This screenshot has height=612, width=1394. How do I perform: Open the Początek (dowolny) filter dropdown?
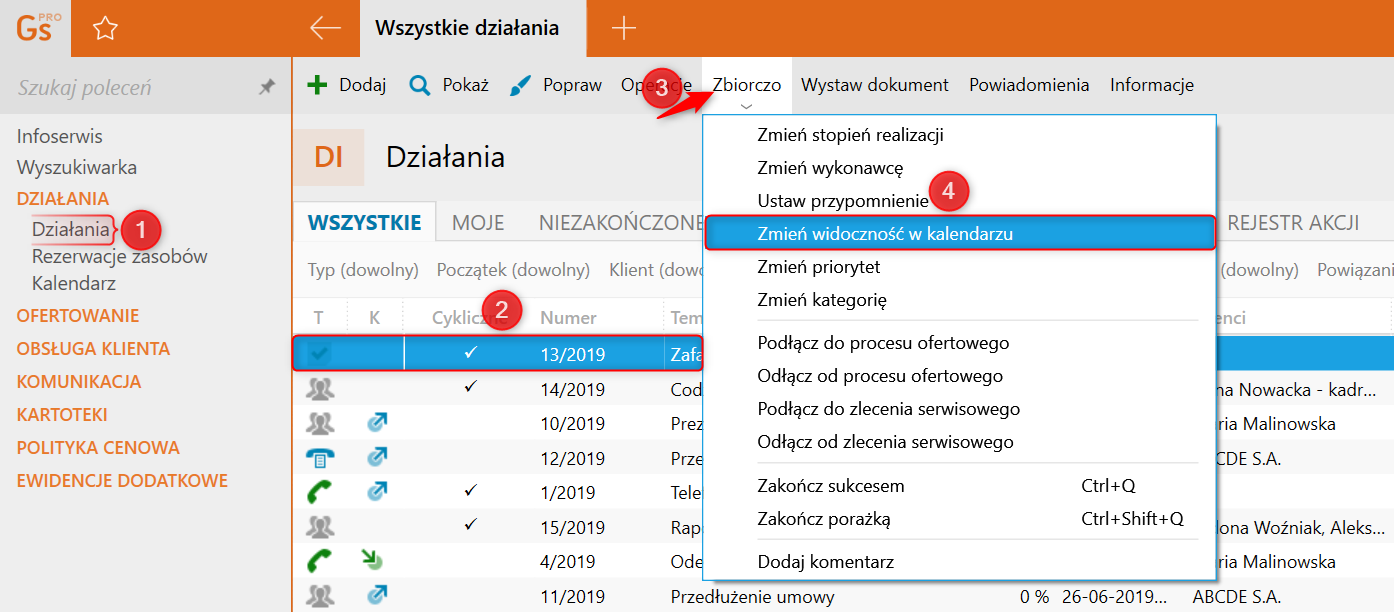pyautogui.click(x=515, y=270)
